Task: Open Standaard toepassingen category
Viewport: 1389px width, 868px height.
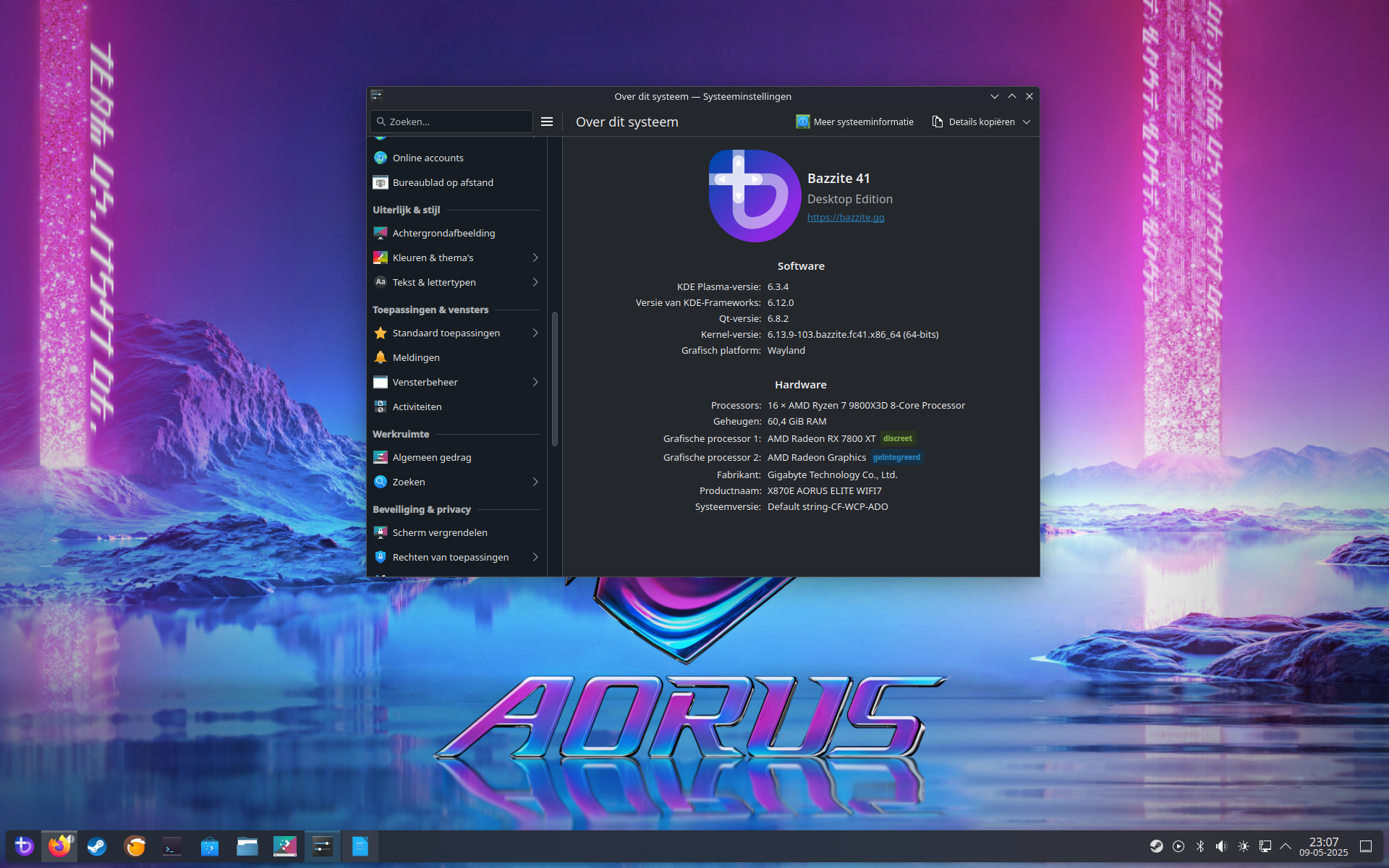Action: tap(456, 333)
